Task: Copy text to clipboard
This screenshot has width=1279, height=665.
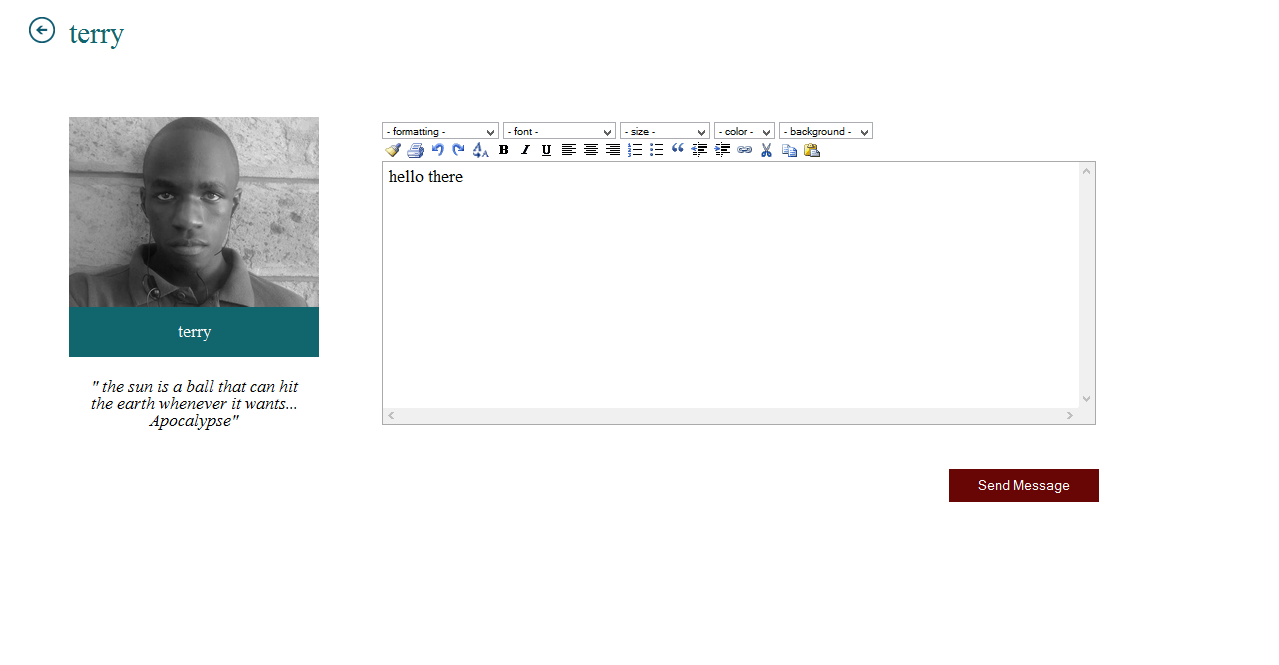Action: pyautogui.click(x=789, y=149)
